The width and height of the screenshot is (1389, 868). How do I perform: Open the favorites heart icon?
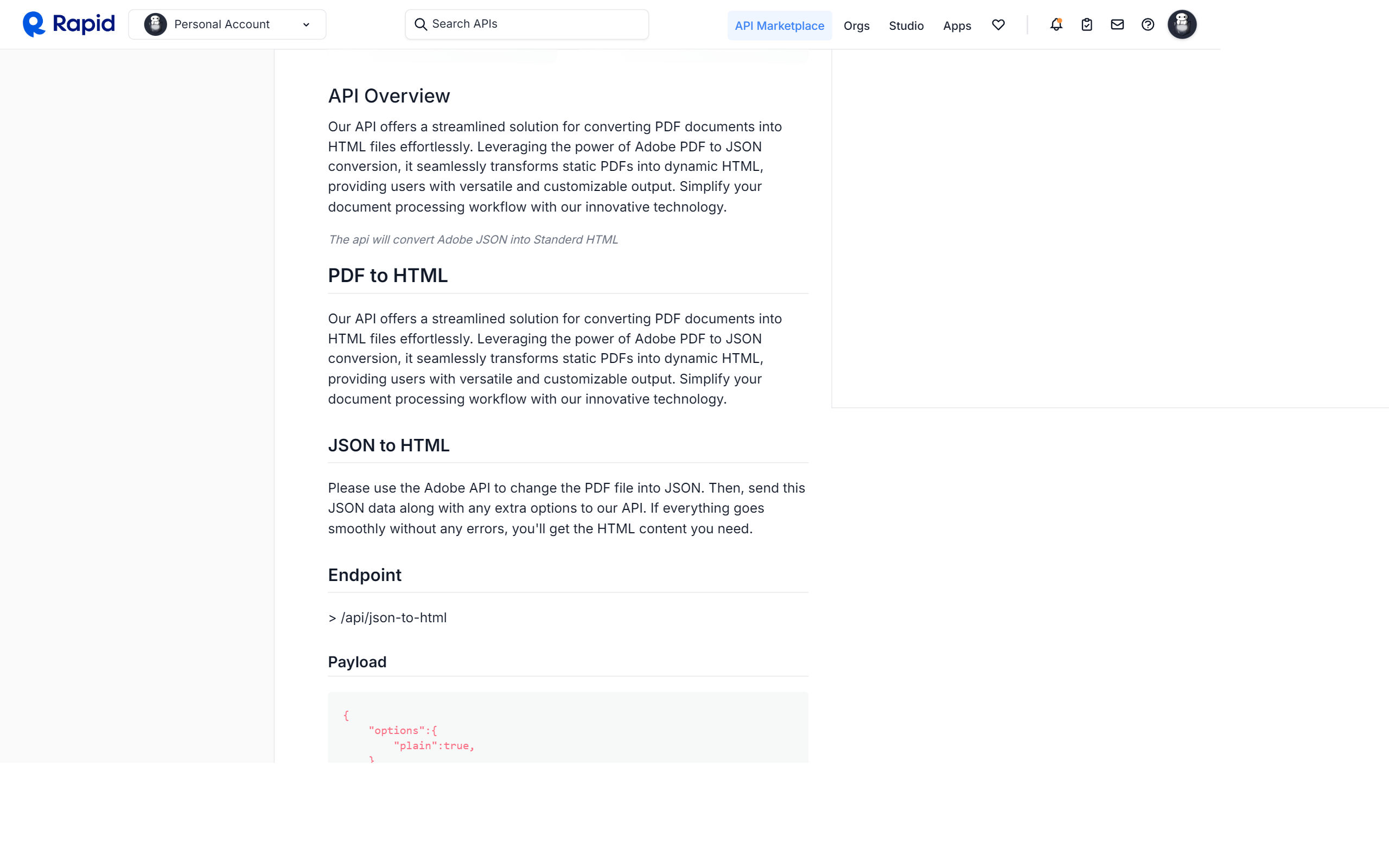point(998,25)
